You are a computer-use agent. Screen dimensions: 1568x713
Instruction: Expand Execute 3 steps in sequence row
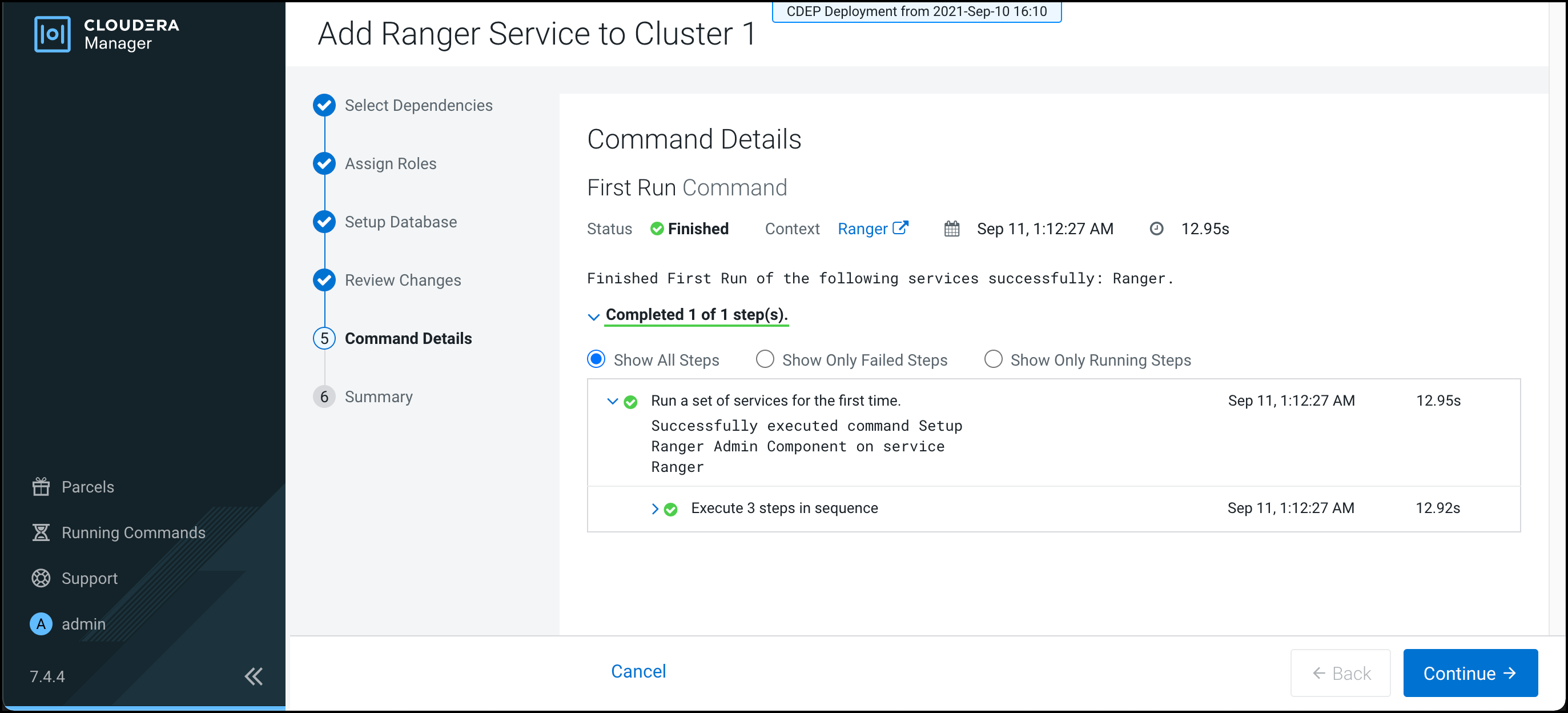point(652,508)
